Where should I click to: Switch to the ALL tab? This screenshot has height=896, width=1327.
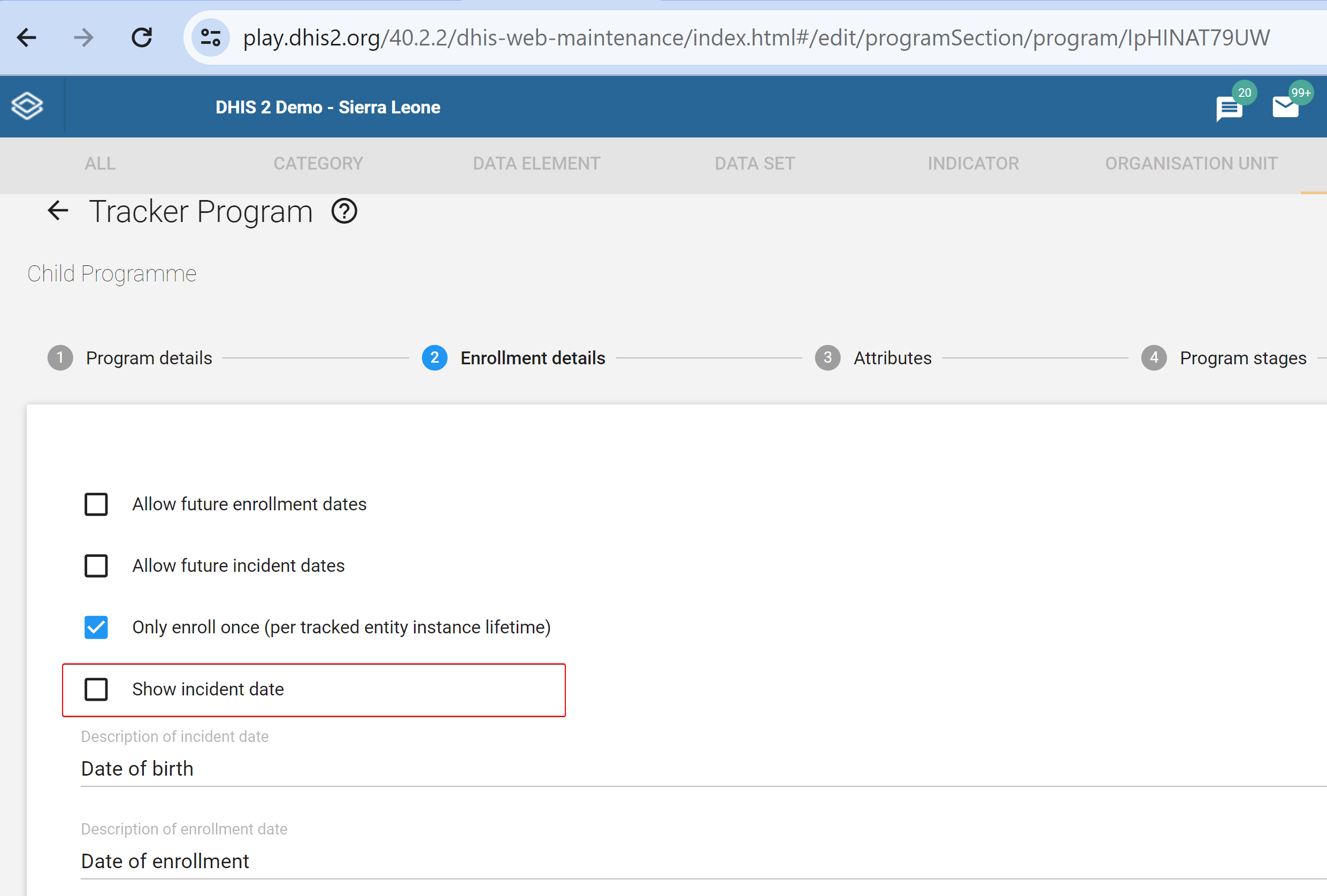pyautogui.click(x=101, y=164)
